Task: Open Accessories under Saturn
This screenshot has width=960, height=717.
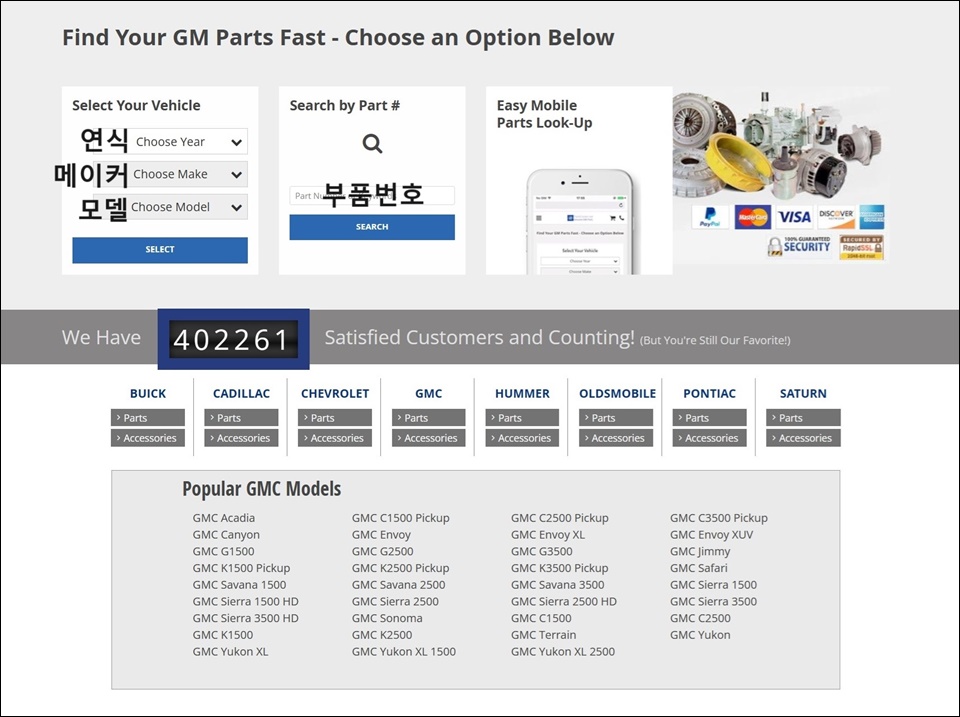Action: [x=803, y=438]
